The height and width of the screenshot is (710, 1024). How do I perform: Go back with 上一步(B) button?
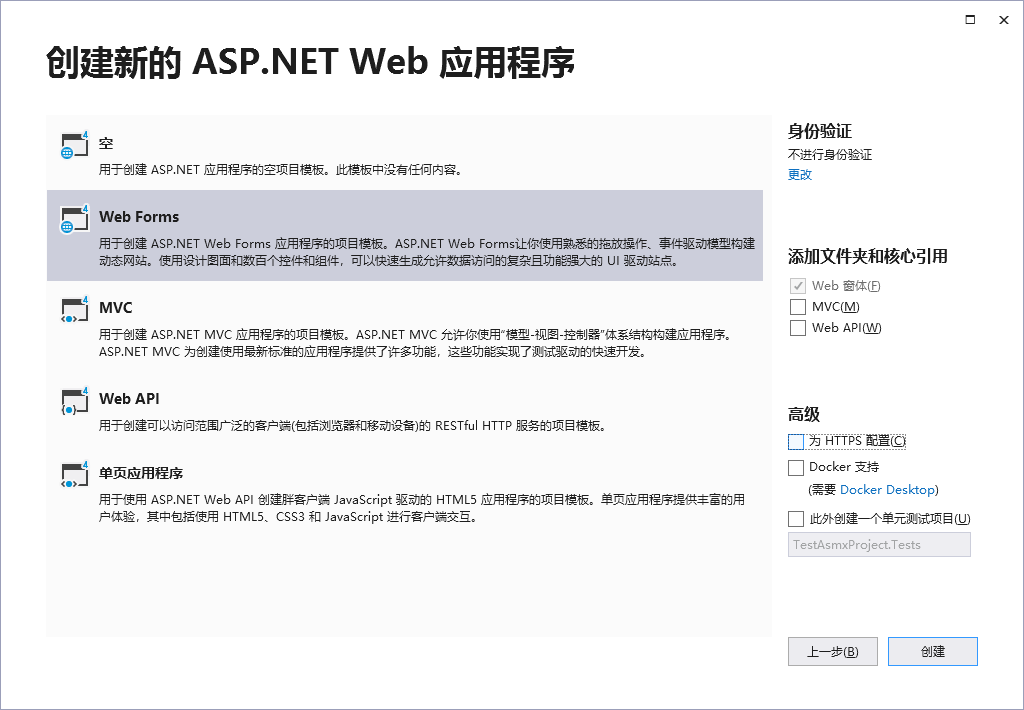(832, 652)
